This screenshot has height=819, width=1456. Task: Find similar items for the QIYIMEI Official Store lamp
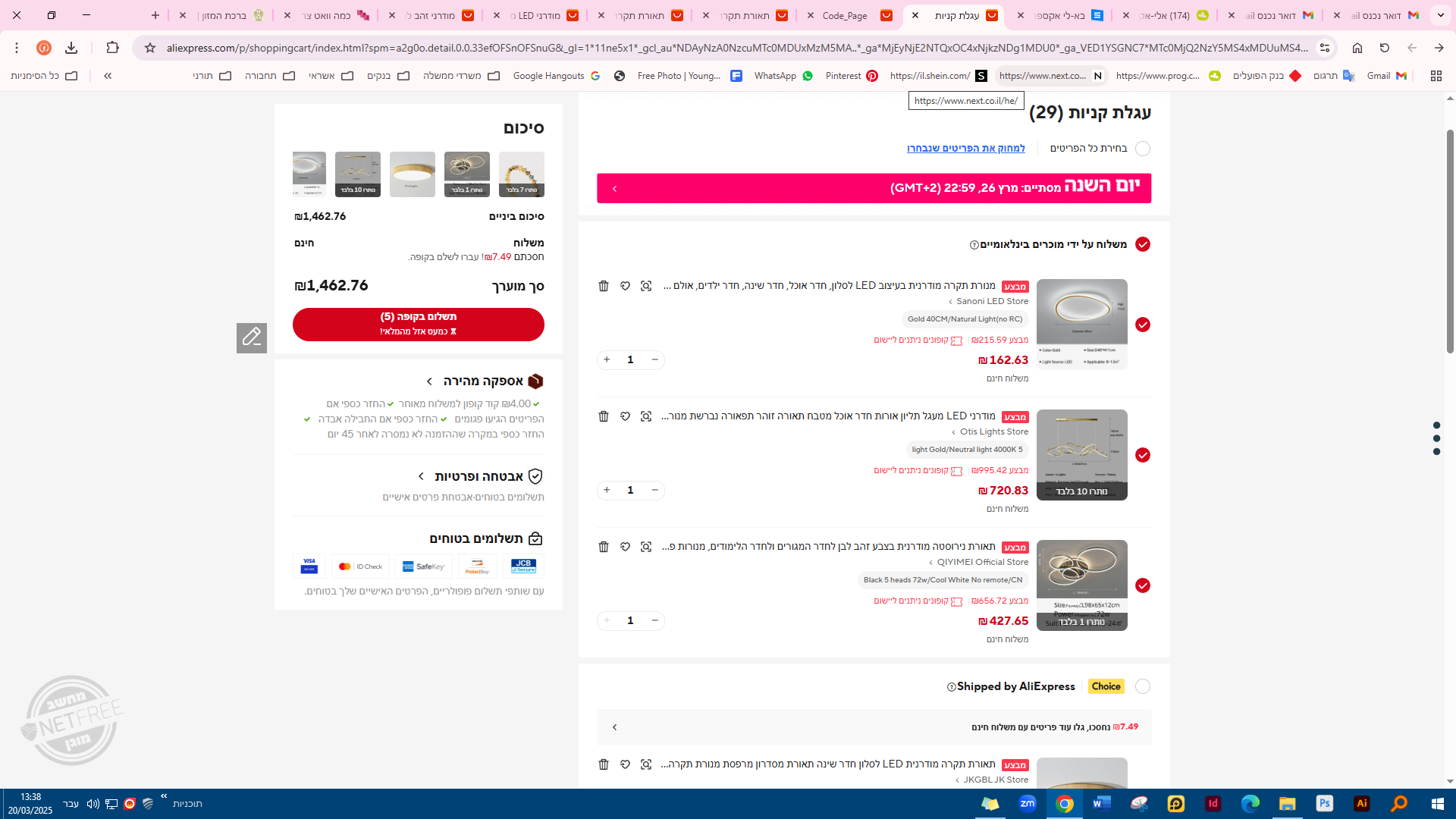coord(646,547)
